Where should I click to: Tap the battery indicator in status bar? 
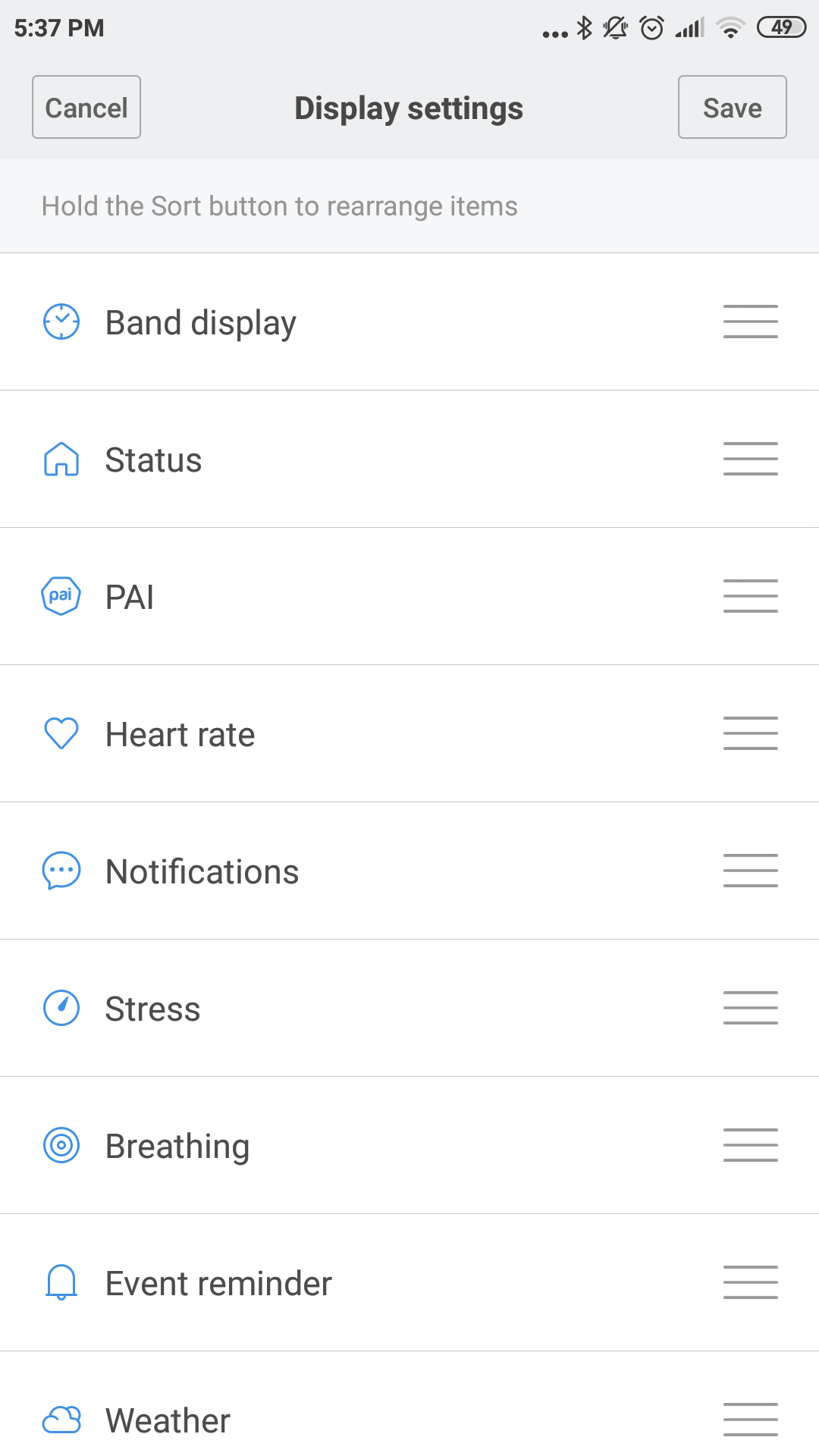781,28
